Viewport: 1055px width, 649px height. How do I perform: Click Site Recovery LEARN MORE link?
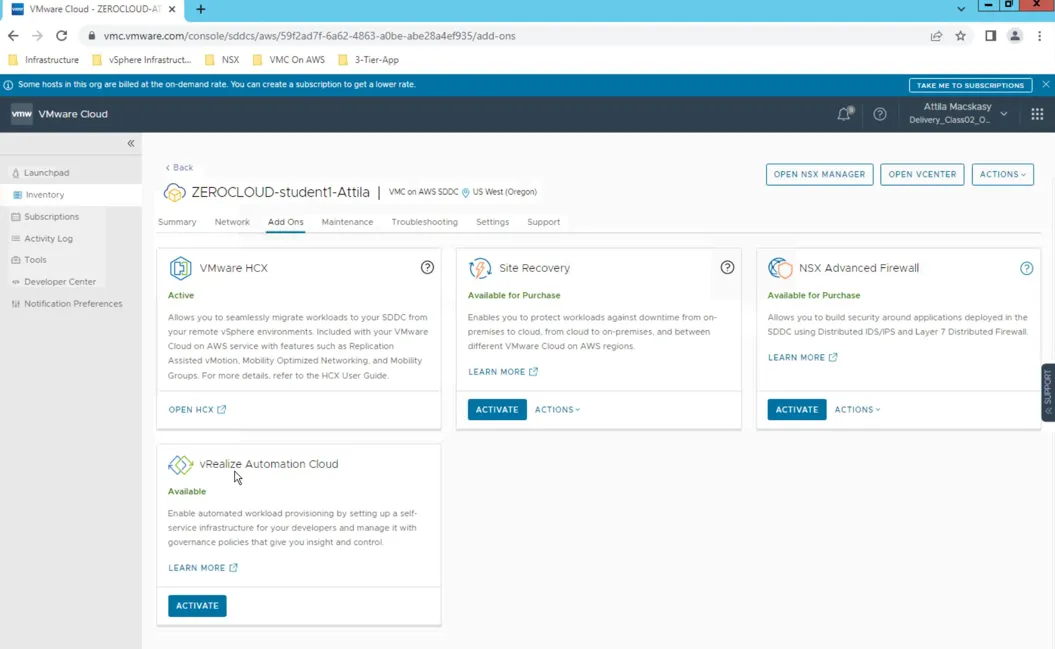point(503,372)
